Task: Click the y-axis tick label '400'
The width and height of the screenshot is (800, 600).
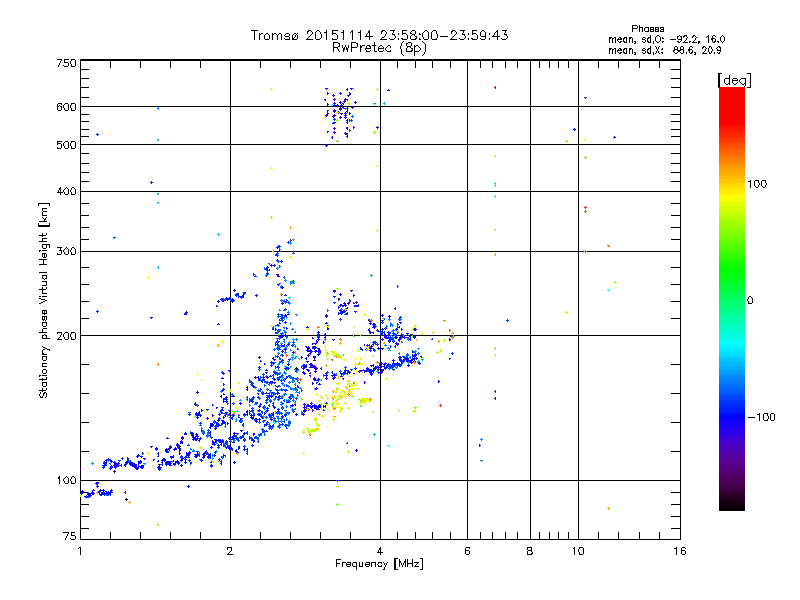Action: click(x=66, y=191)
